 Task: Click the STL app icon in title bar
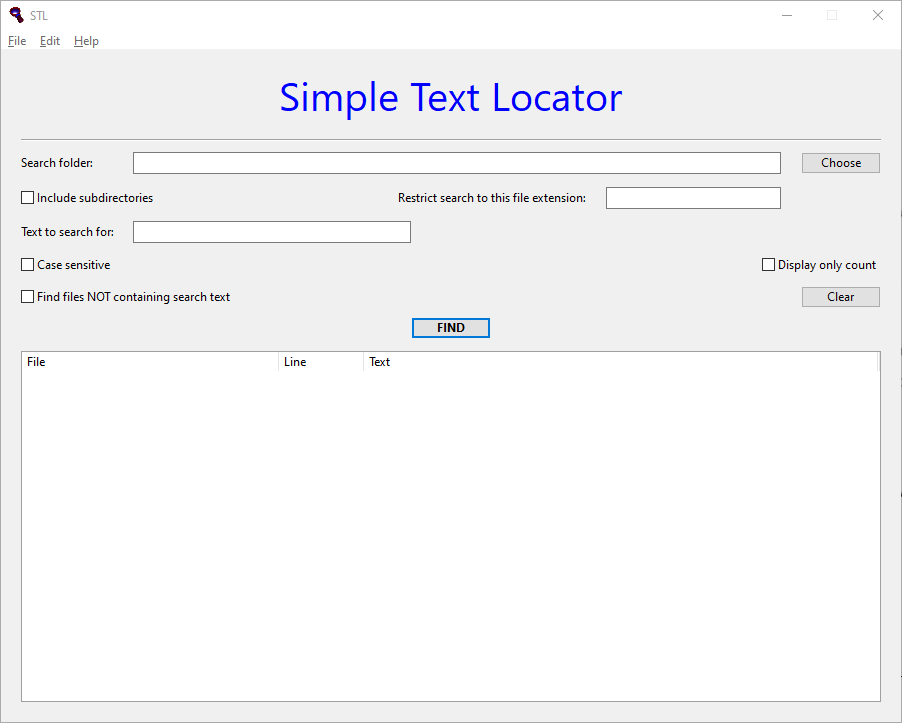pyautogui.click(x=16, y=15)
